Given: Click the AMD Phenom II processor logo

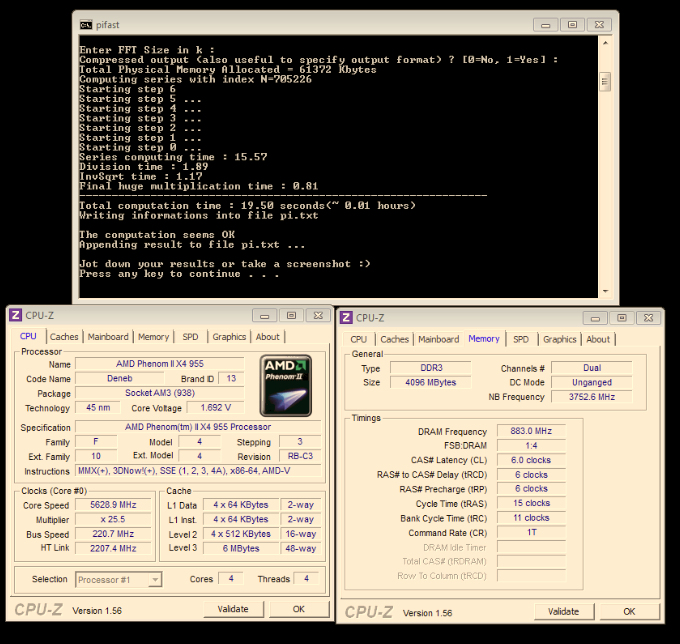Looking at the screenshot, I should pyautogui.click(x=285, y=386).
